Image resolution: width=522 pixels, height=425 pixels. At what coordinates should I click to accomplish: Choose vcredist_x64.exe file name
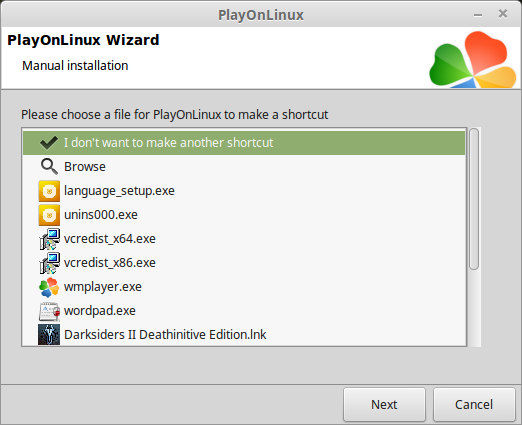pos(110,239)
